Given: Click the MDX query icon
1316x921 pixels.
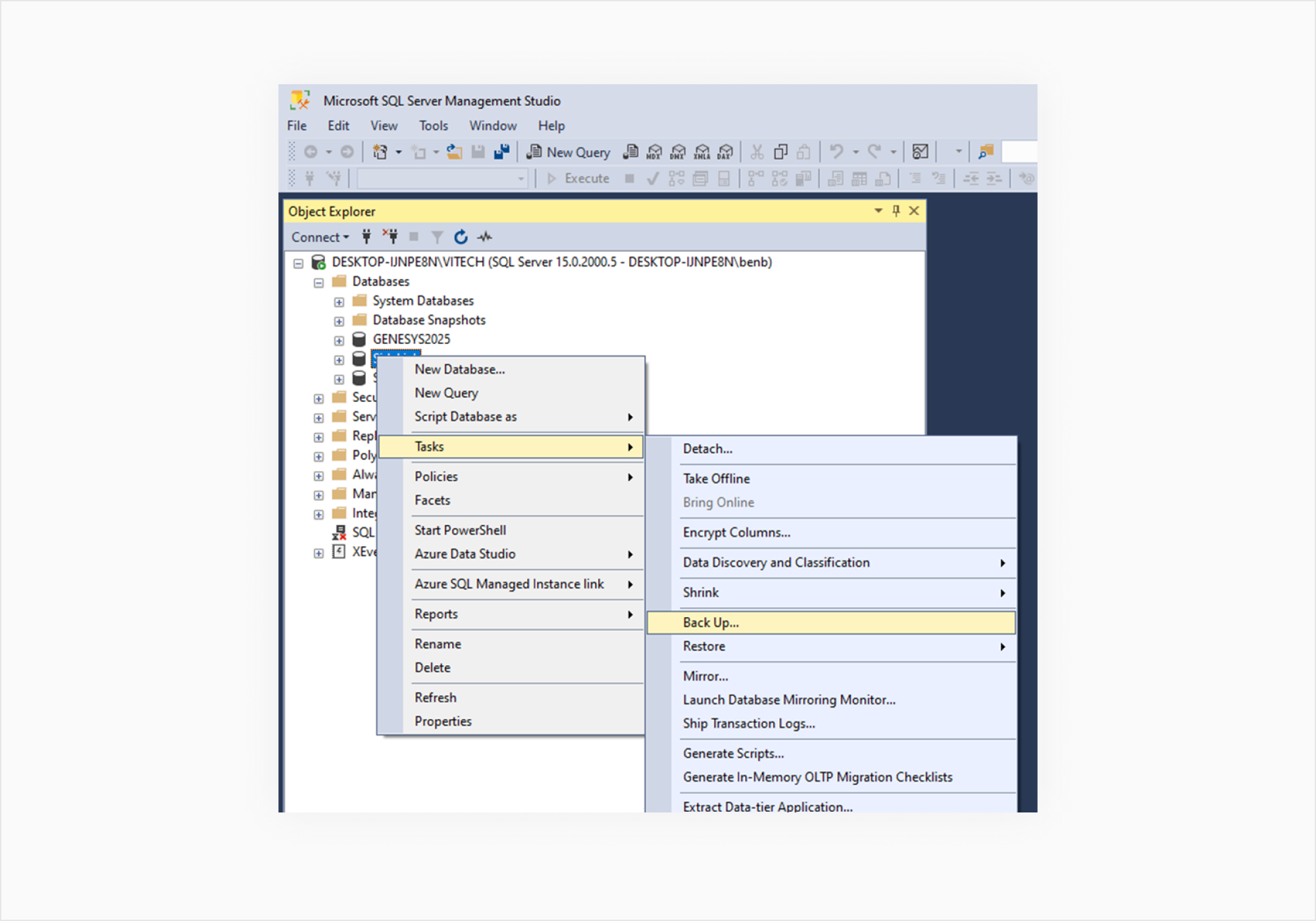Looking at the screenshot, I should [x=654, y=153].
